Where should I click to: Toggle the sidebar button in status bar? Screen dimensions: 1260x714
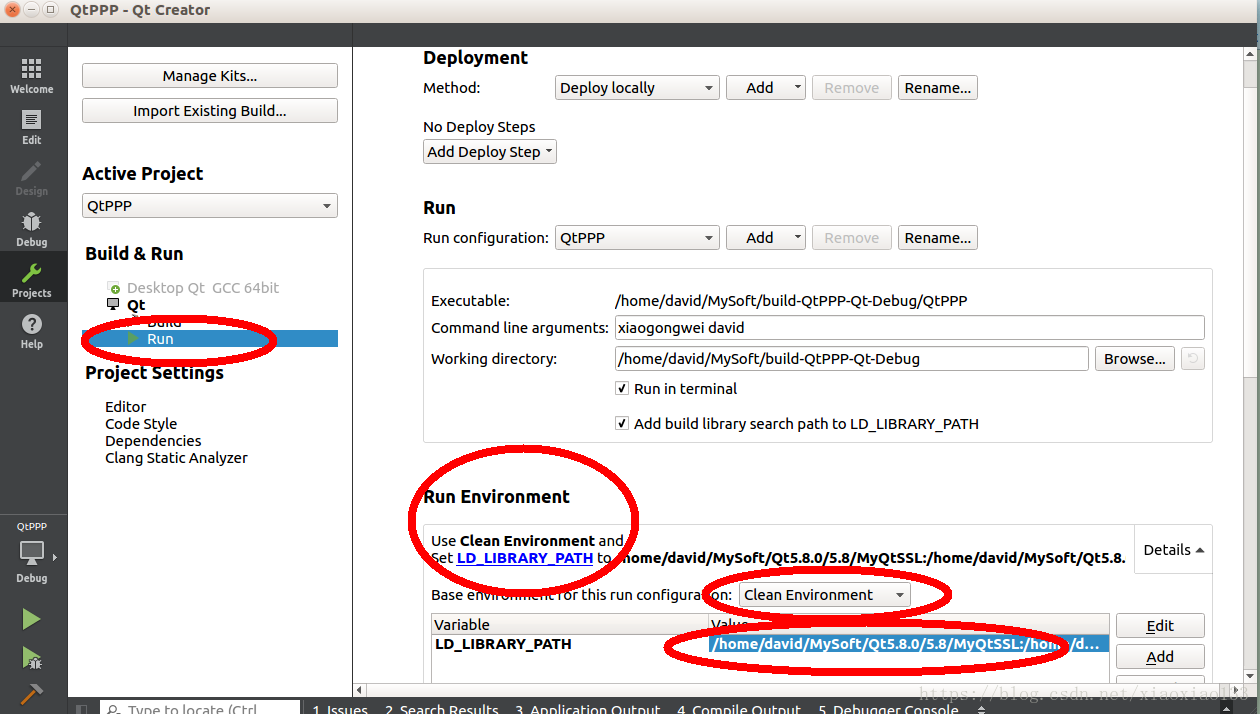[82, 708]
